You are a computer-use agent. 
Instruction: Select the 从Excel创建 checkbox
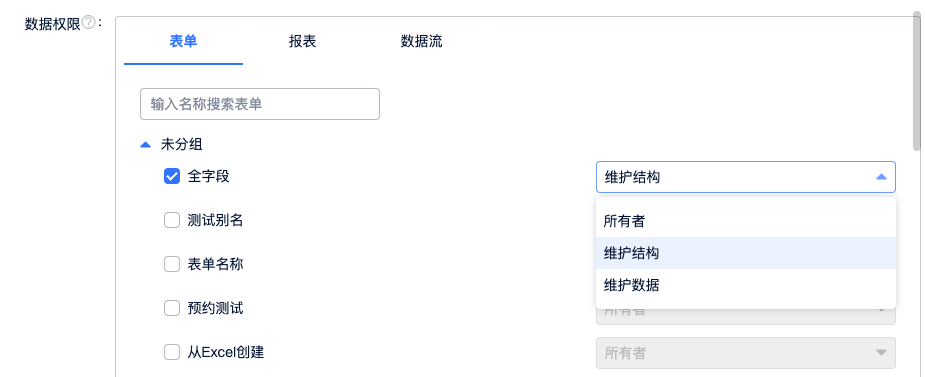[x=172, y=353]
